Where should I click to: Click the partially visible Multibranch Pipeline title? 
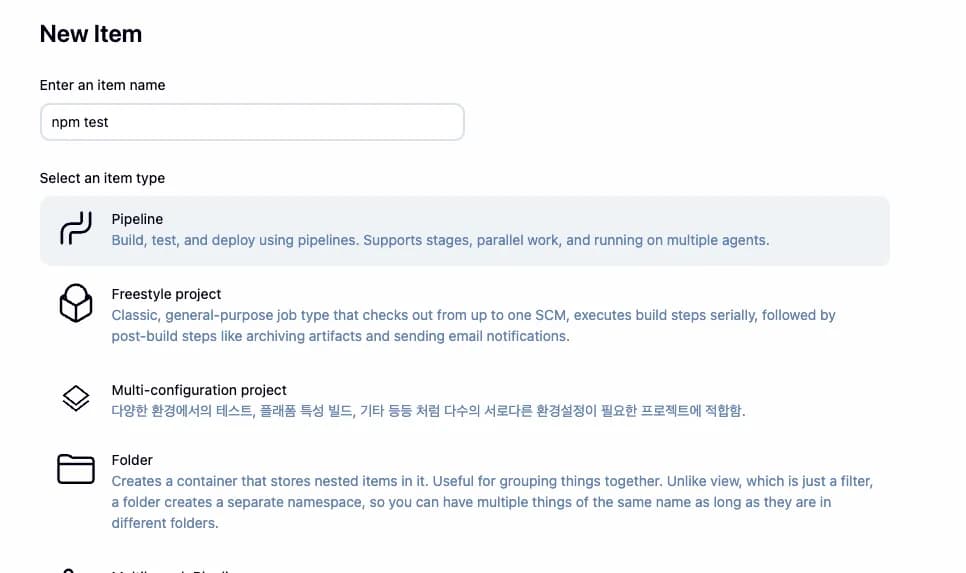coord(172,571)
